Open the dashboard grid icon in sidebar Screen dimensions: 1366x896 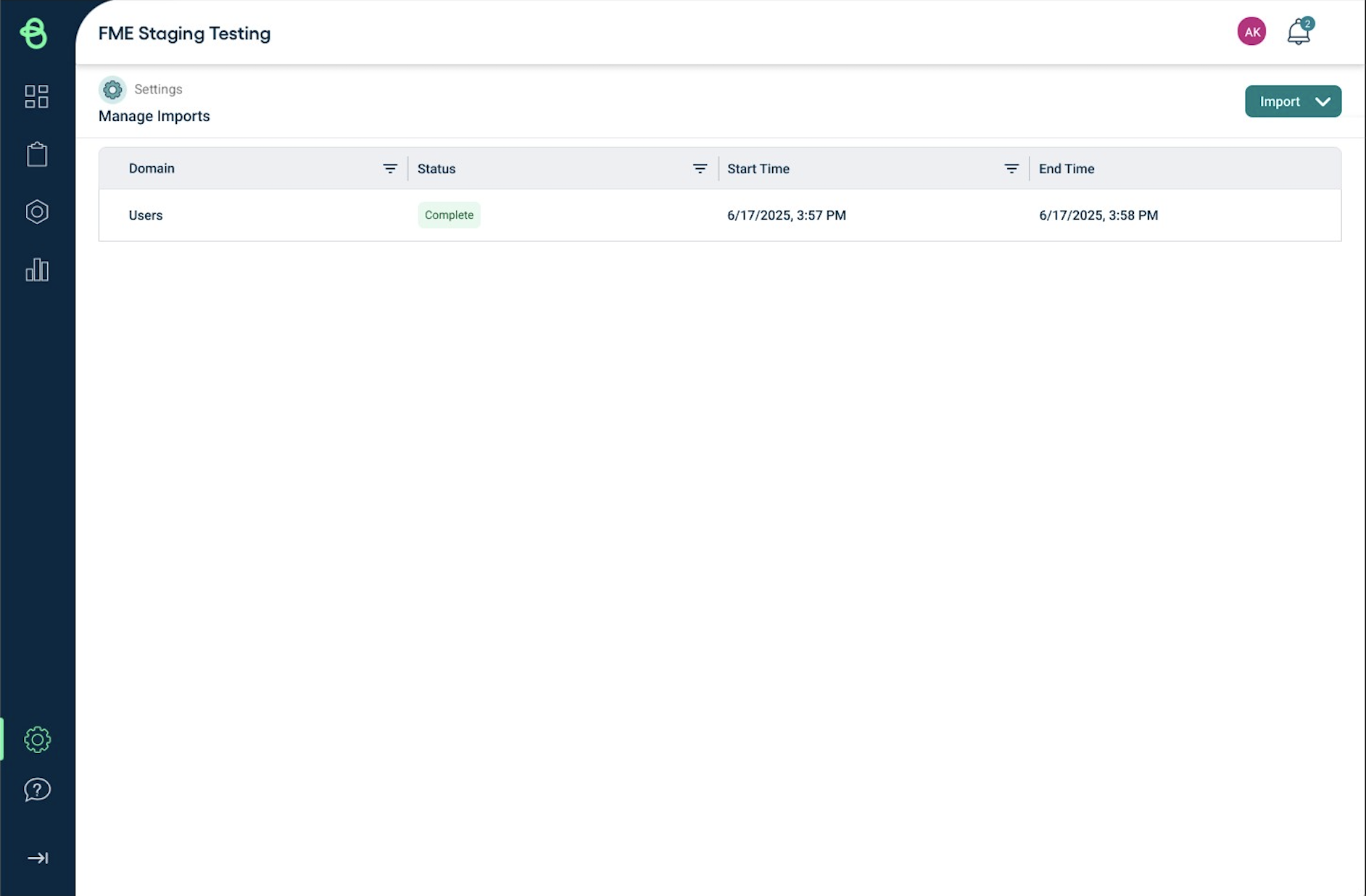[x=37, y=96]
